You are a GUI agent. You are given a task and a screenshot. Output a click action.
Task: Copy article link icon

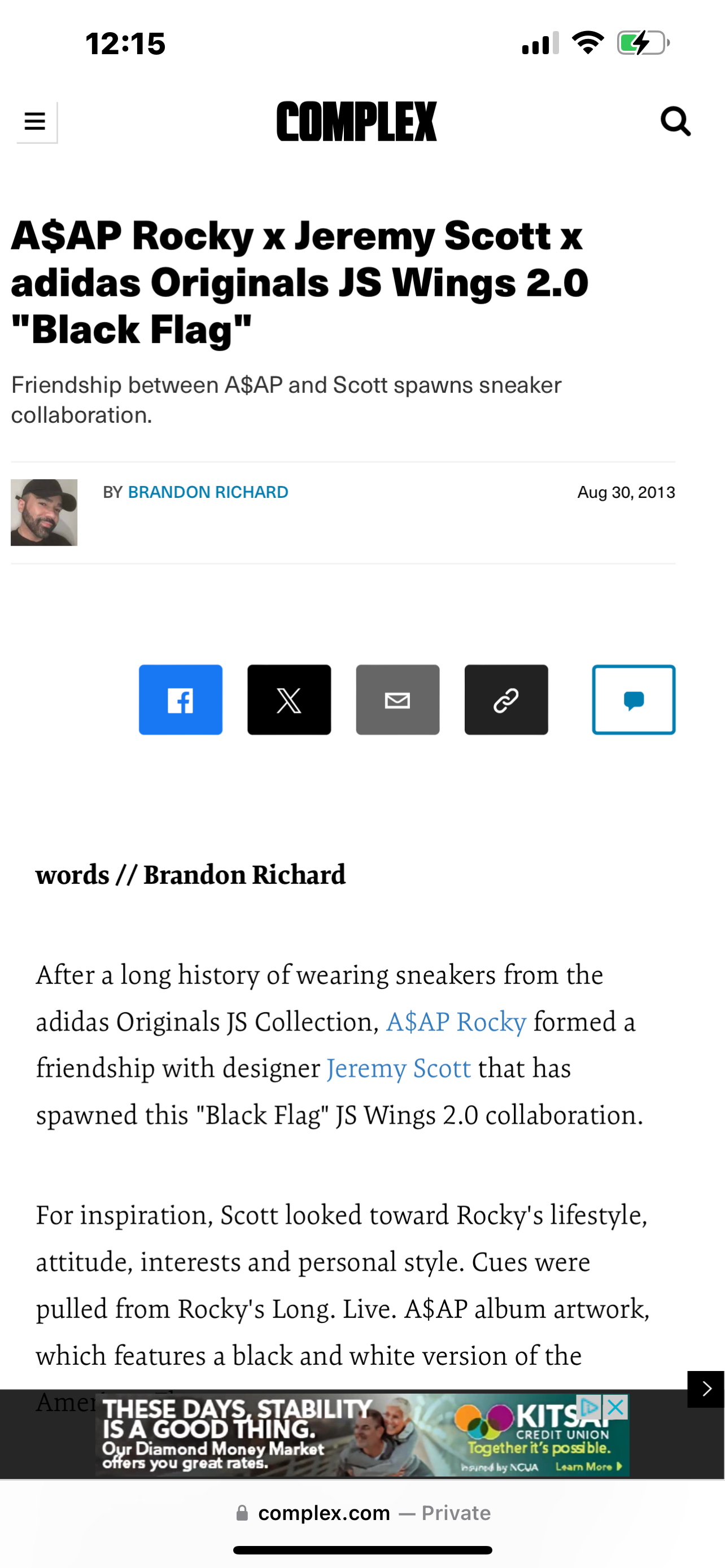(x=506, y=699)
